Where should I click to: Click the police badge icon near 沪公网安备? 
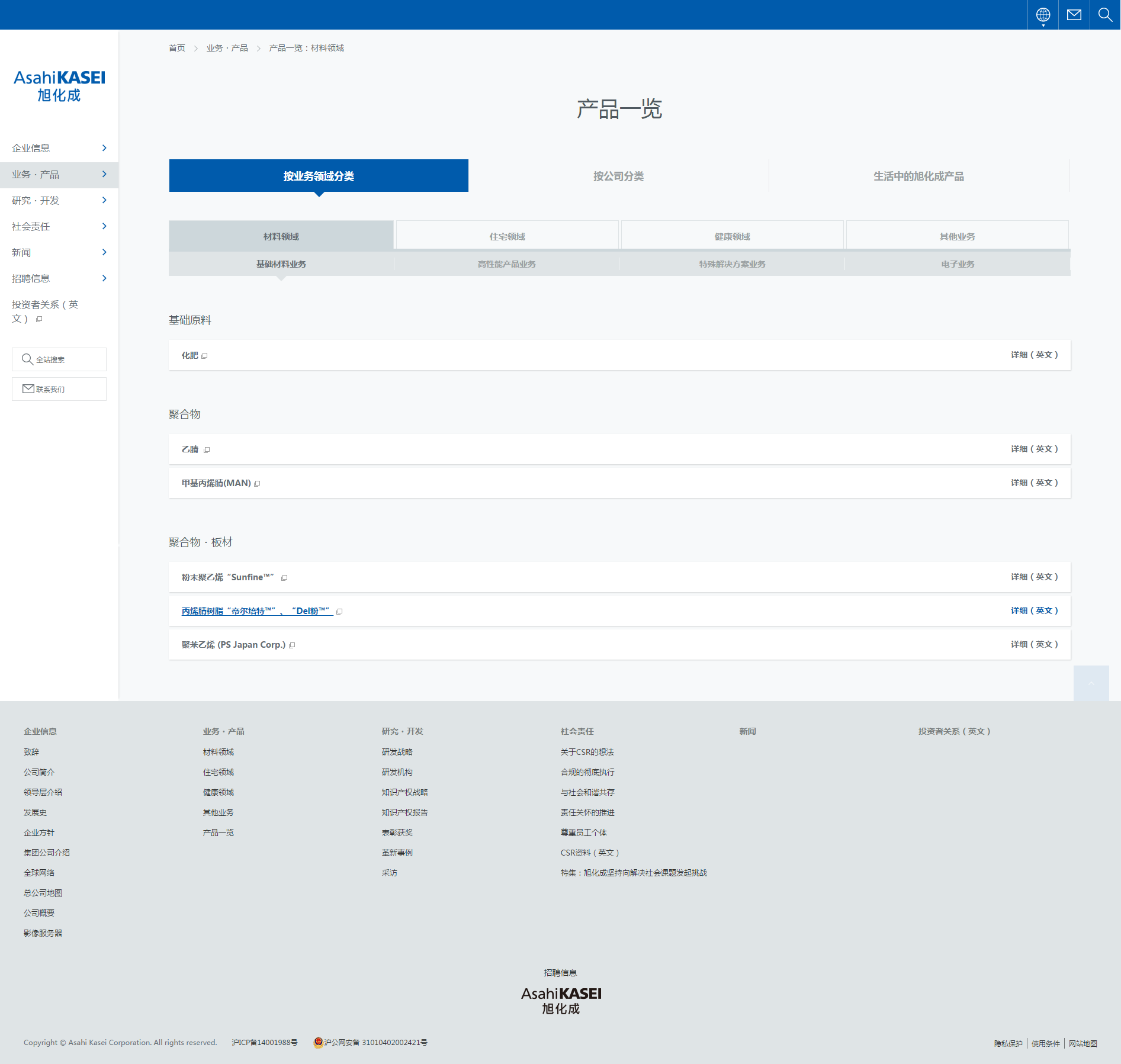[318, 1043]
